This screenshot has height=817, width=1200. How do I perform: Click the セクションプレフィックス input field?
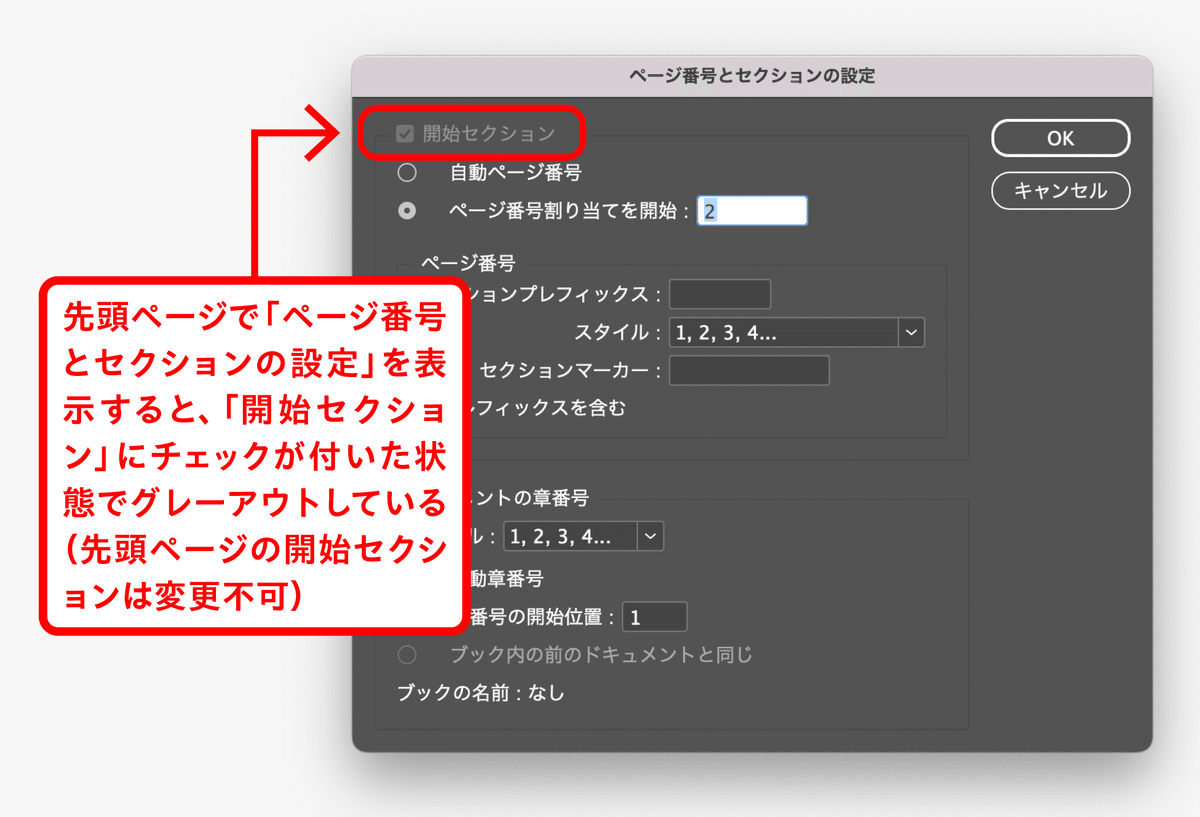[x=720, y=295]
